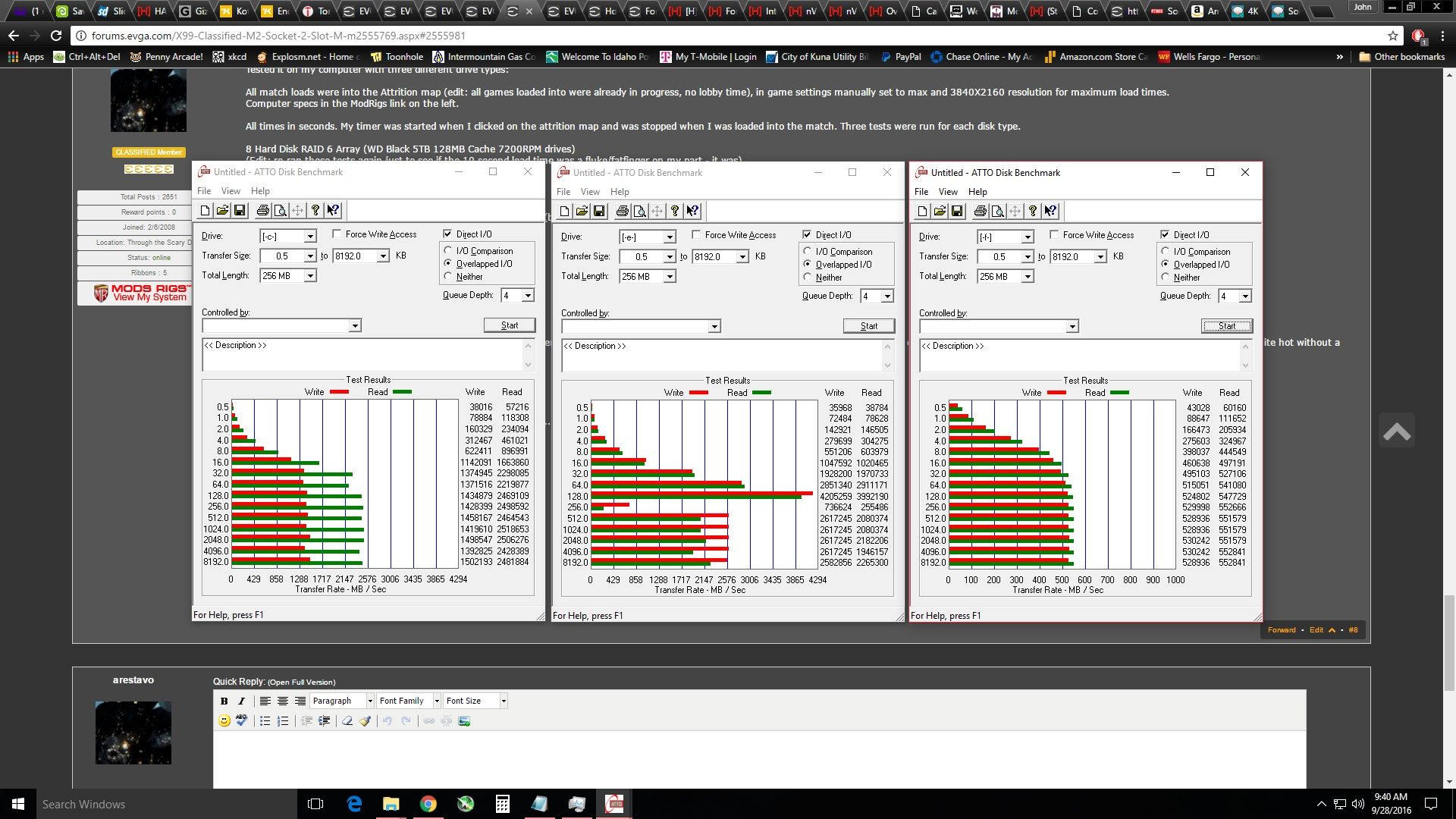This screenshot has height=819, width=1456.
Task: Click context help arrow icon in rightmost ATTO
Action: [x=1050, y=212]
